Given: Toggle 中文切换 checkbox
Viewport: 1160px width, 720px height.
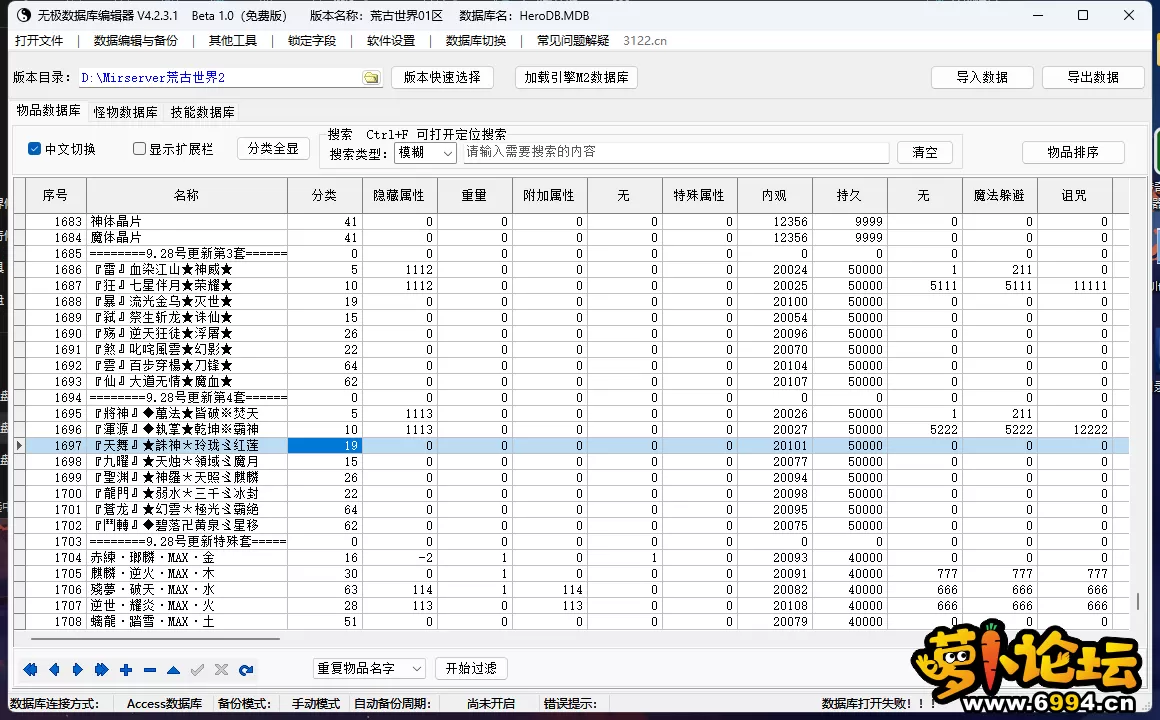Looking at the screenshot, I should point(34,149).
